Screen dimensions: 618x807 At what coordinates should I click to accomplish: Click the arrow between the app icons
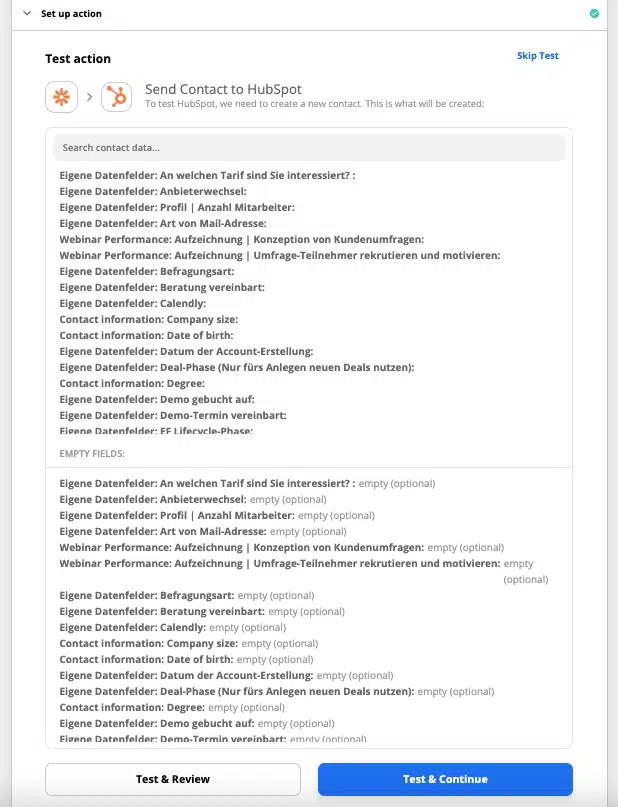click(89, 97)
